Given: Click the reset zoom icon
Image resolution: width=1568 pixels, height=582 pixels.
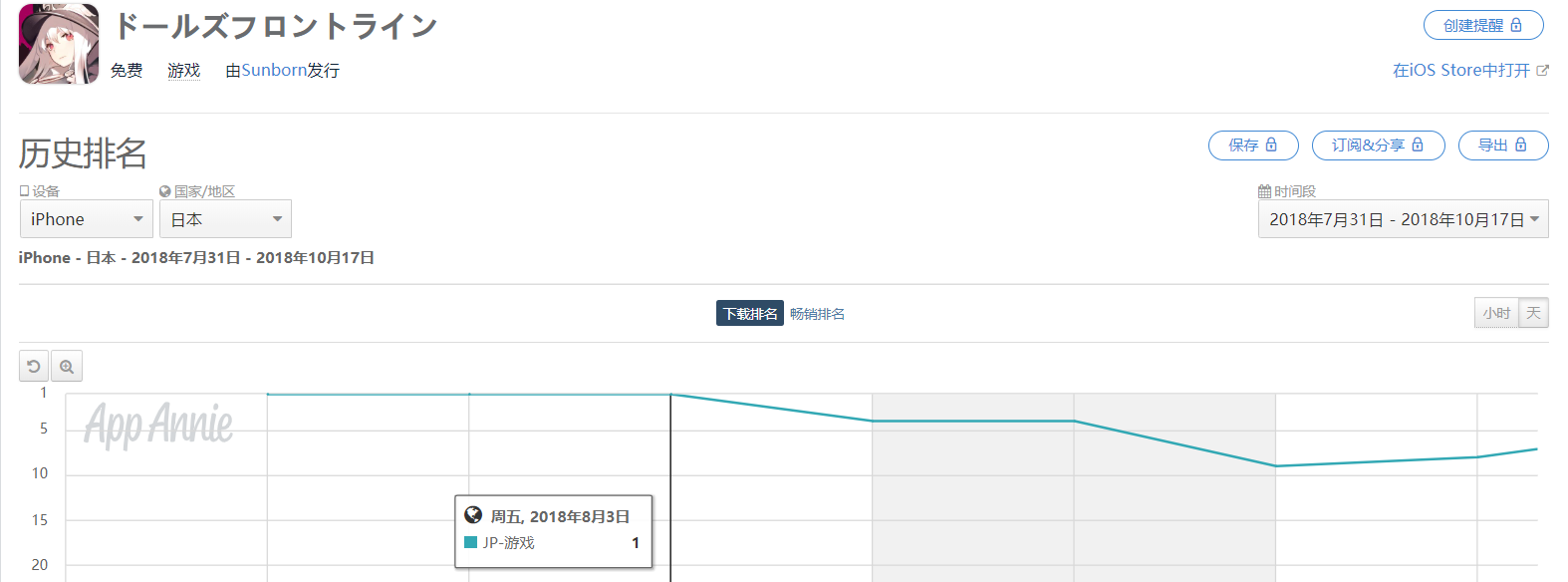Looking at the screenshot, I should point(34,367).
